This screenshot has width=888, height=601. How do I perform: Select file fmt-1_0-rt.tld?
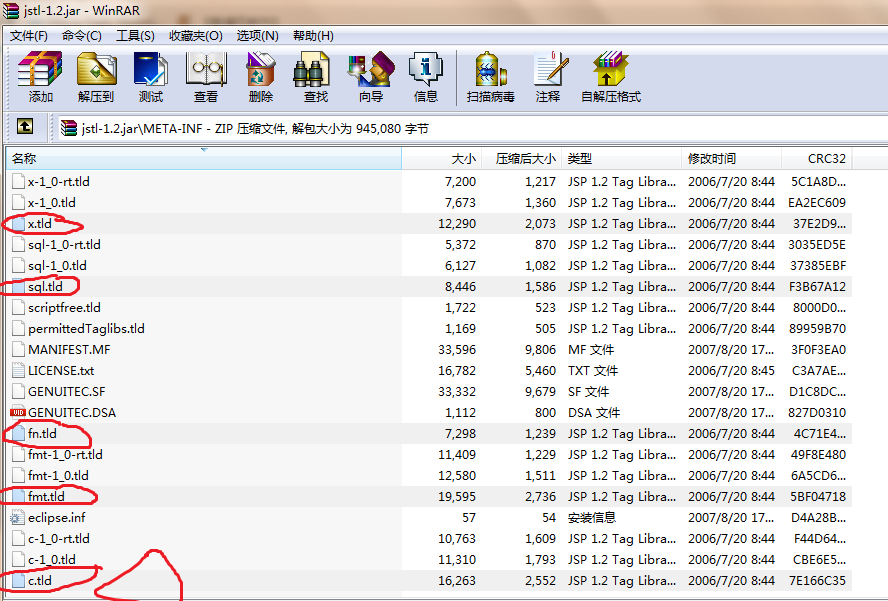click(x=65, y=454)
